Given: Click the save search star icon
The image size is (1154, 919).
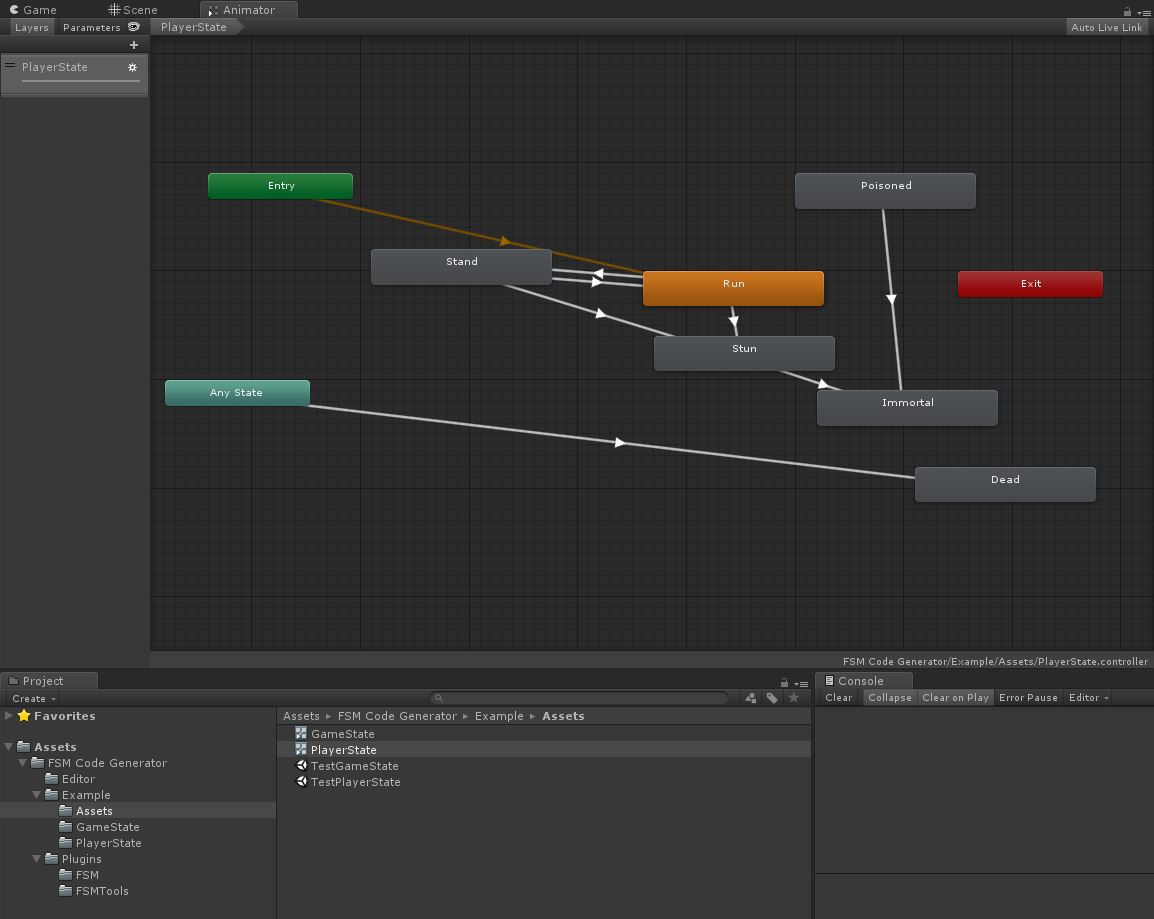Looking at the screenshot, I should (x=794, y=698).
